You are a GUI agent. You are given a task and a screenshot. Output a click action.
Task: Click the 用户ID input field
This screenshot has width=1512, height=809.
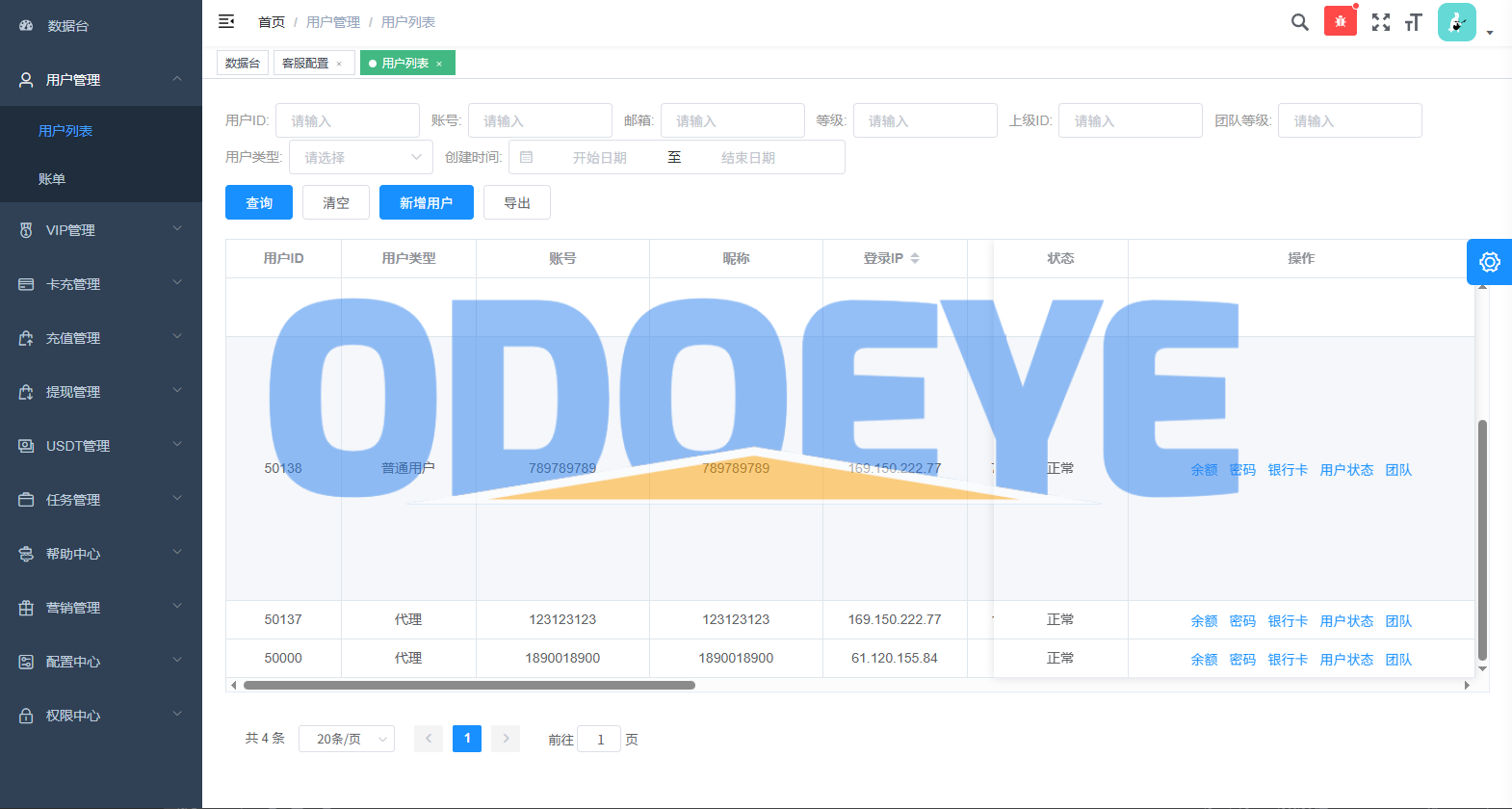coord(347,120)
